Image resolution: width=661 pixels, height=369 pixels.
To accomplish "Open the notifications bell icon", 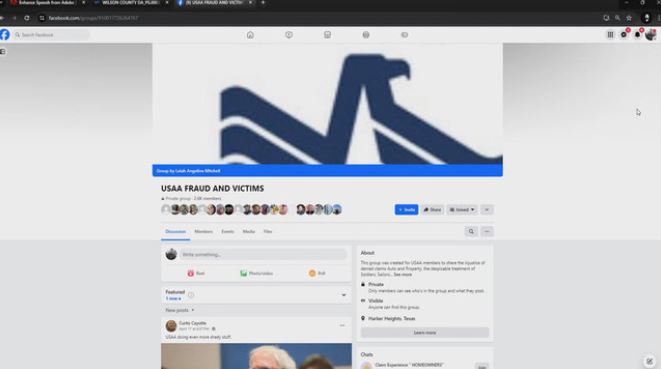I will [637, 35].
